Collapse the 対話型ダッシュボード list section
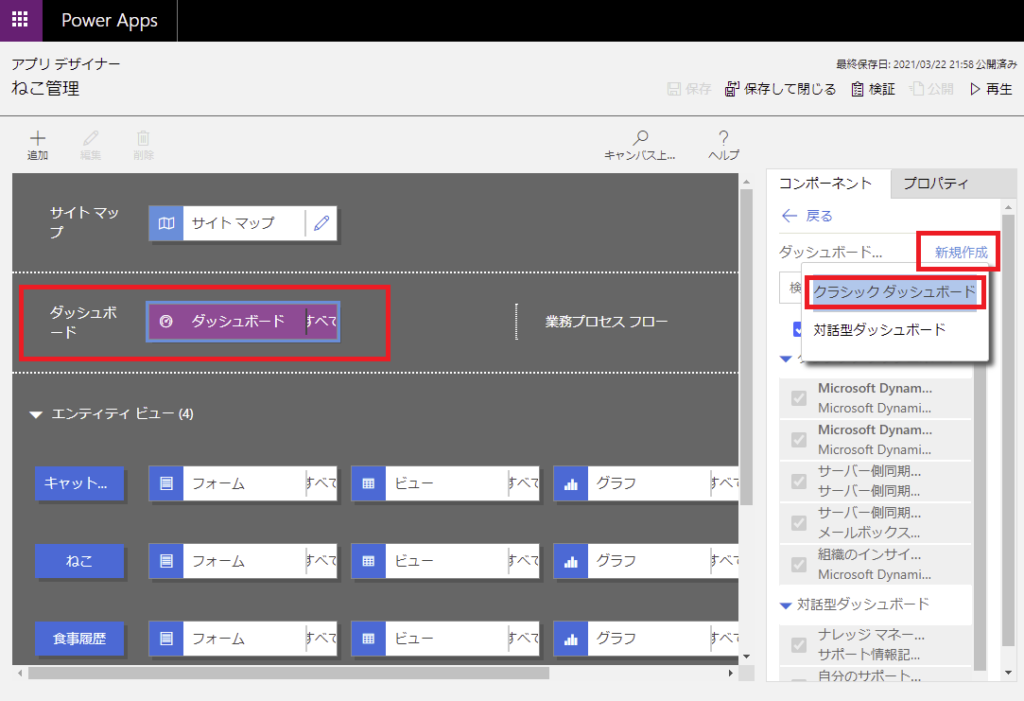 click(786, 605)
